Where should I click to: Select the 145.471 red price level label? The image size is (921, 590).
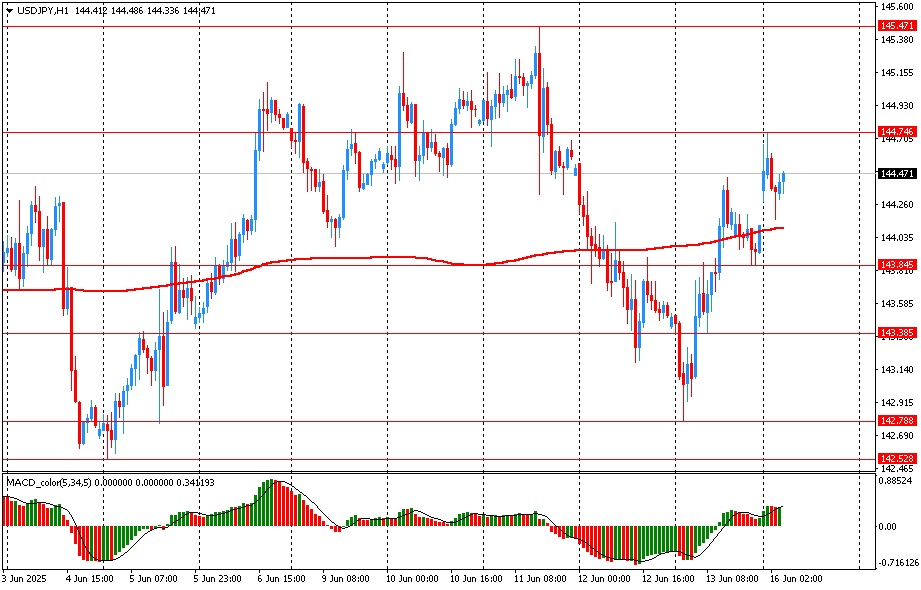click(893, 25)
